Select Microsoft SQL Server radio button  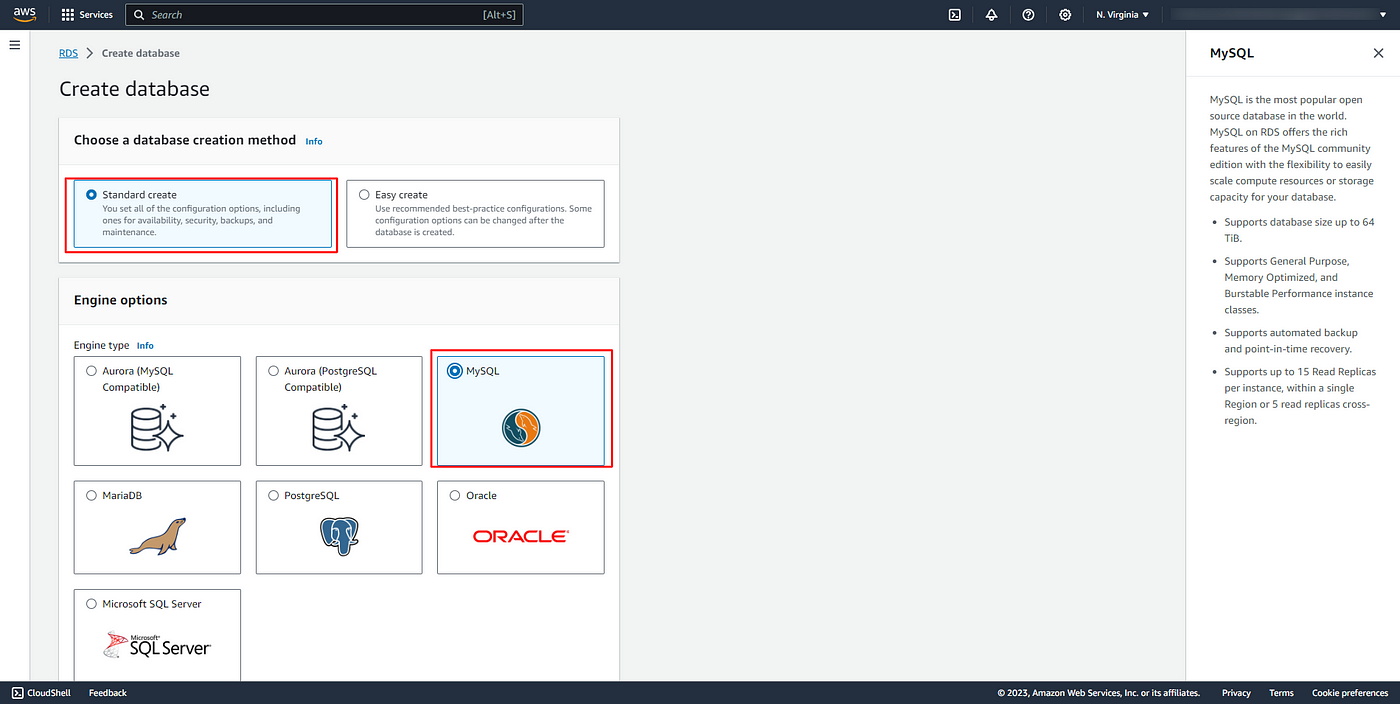pyautogui.click(x=92, y=604)
